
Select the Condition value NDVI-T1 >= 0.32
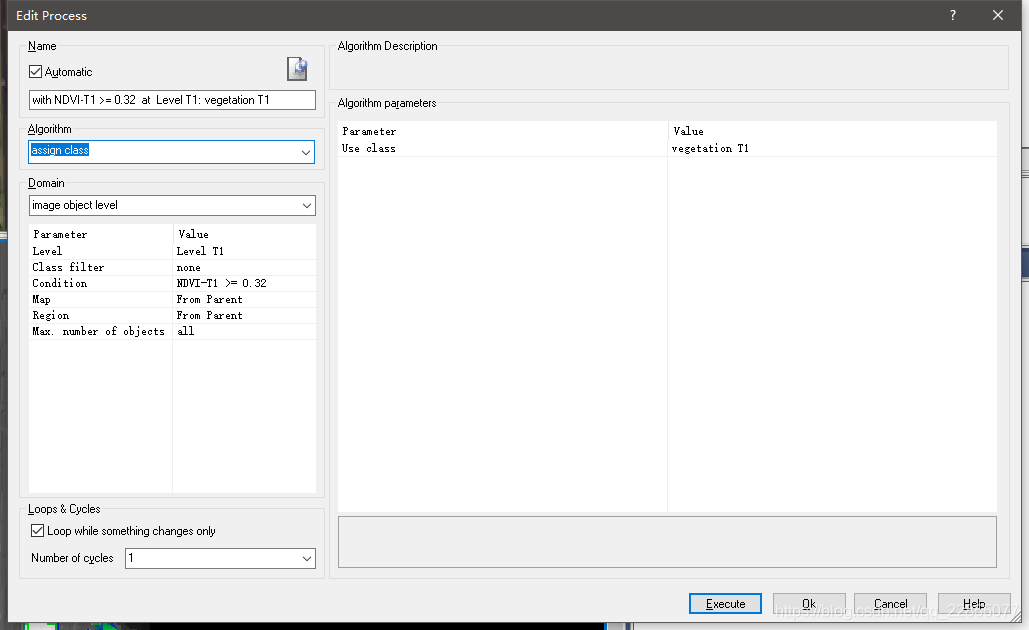point(244,283)
